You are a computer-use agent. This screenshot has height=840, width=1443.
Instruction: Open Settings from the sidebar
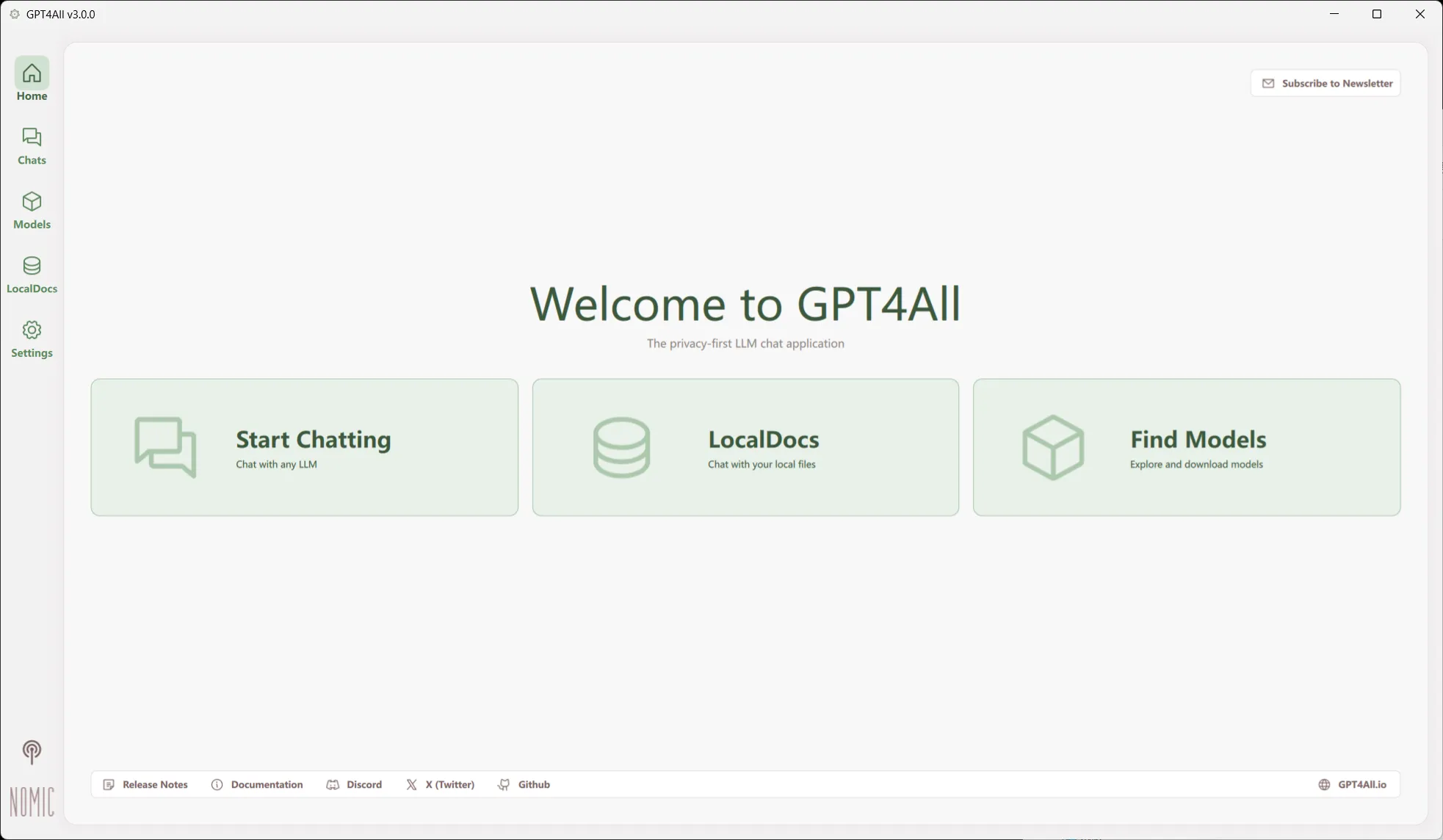[32, 339]
